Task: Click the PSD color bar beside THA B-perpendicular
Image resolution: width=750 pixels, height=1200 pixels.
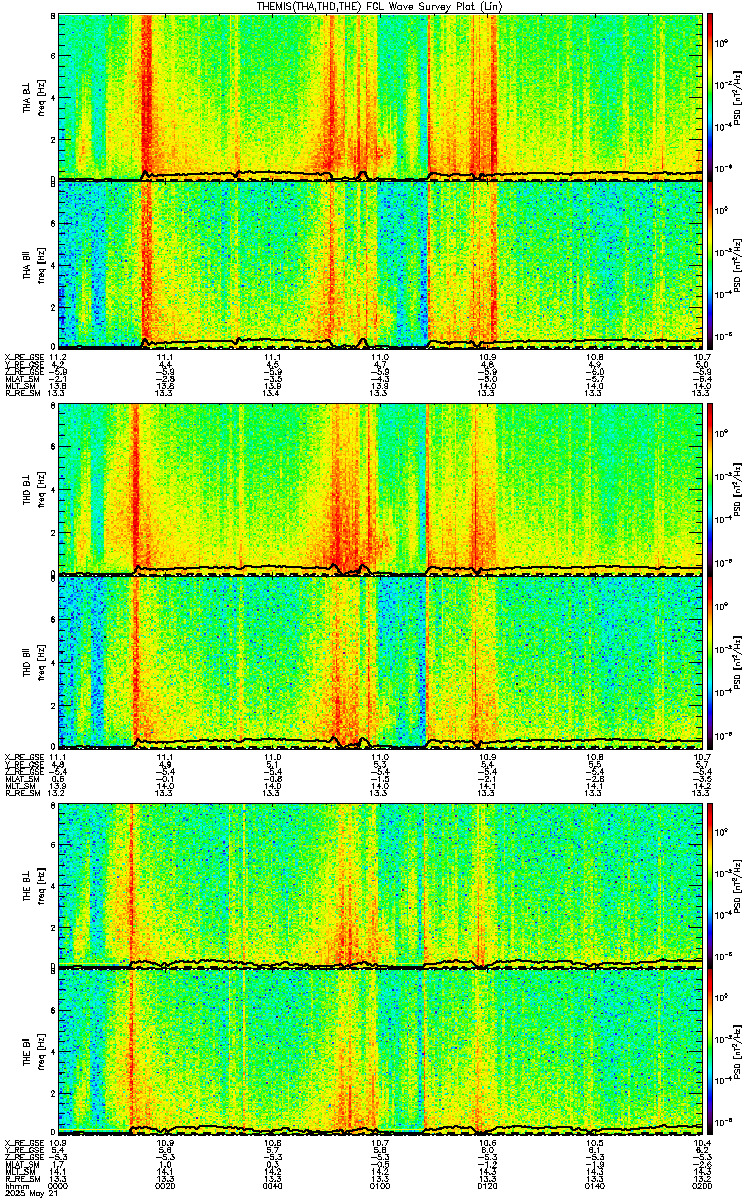Action: click(x=711, y=97)
